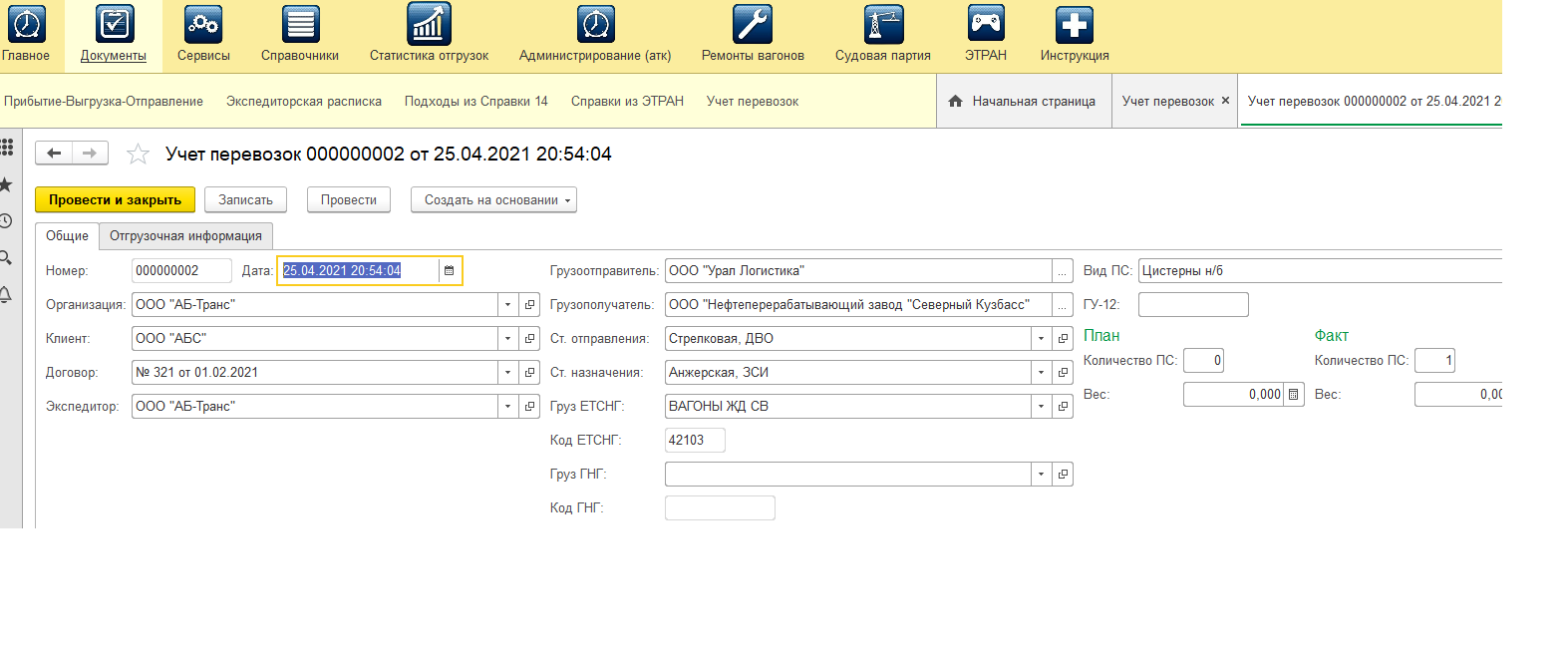This screenshot has height=655, width=1568.
Task: Expand the Груз ГНГ dropdown
Action: (x=1041, y=475)
